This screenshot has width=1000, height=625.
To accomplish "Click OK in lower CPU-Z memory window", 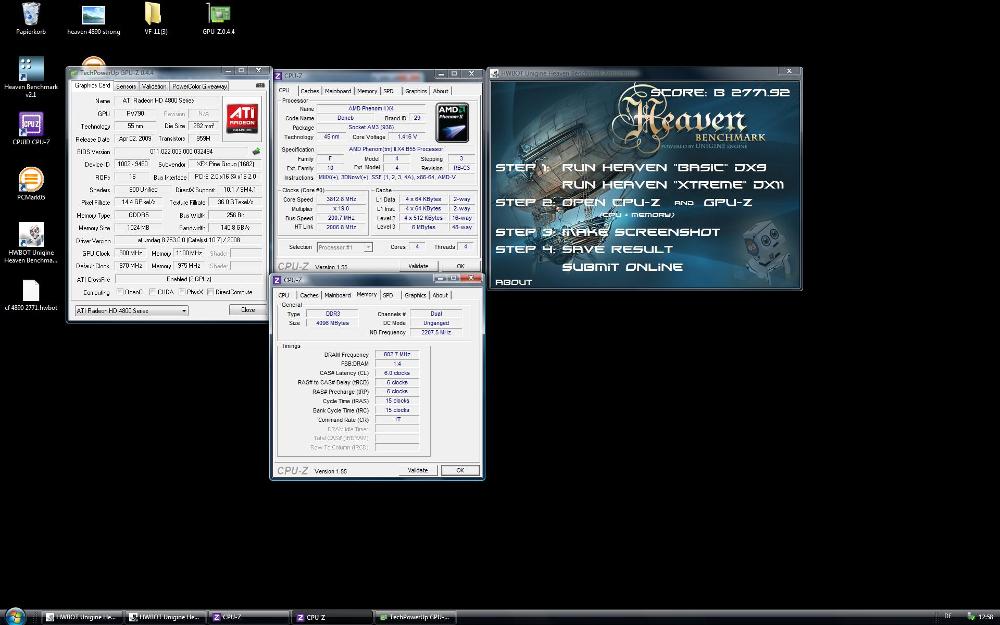I will [x=460, y=470].
